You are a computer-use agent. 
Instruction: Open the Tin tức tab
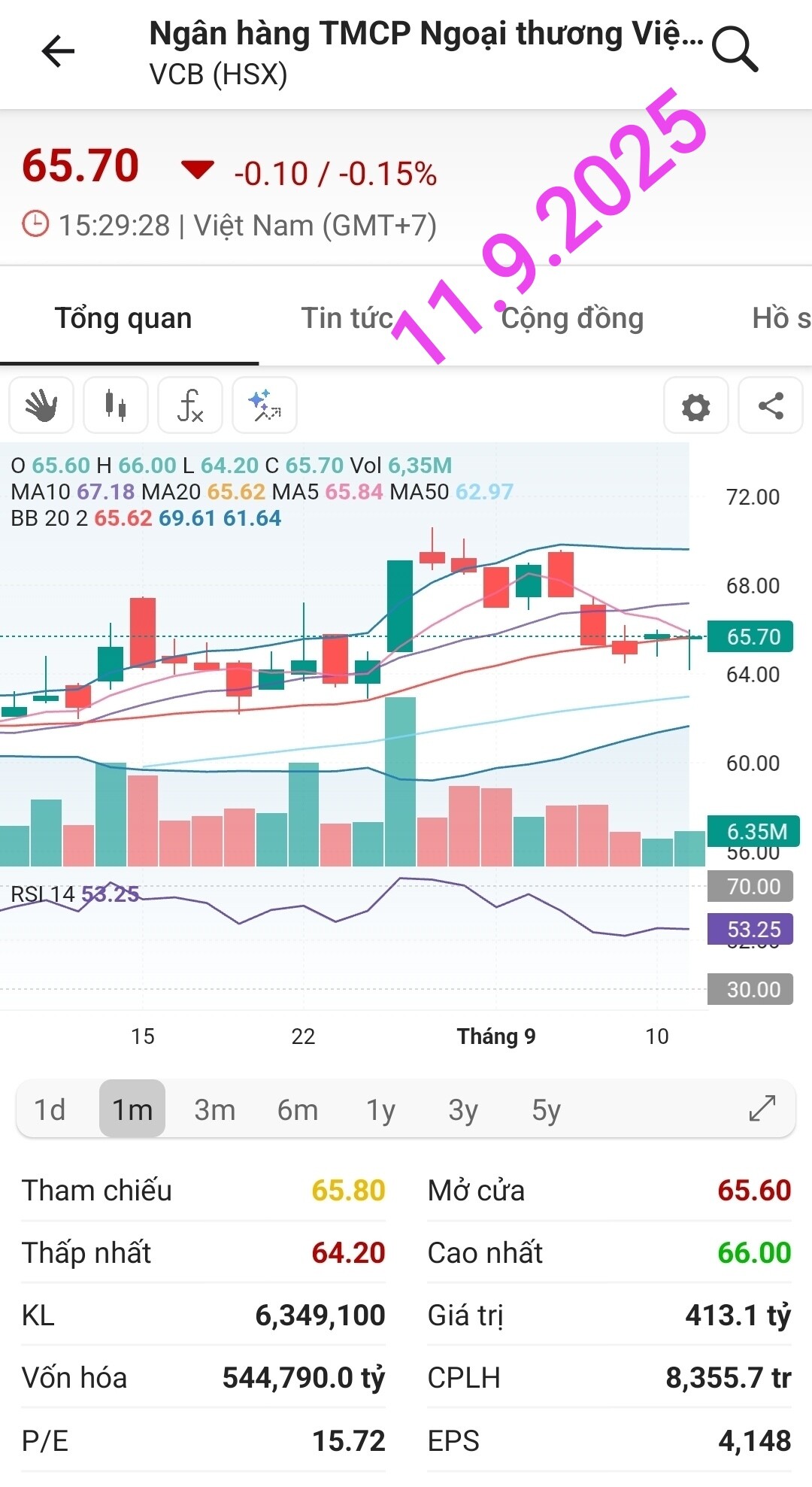tap(347, 318)
